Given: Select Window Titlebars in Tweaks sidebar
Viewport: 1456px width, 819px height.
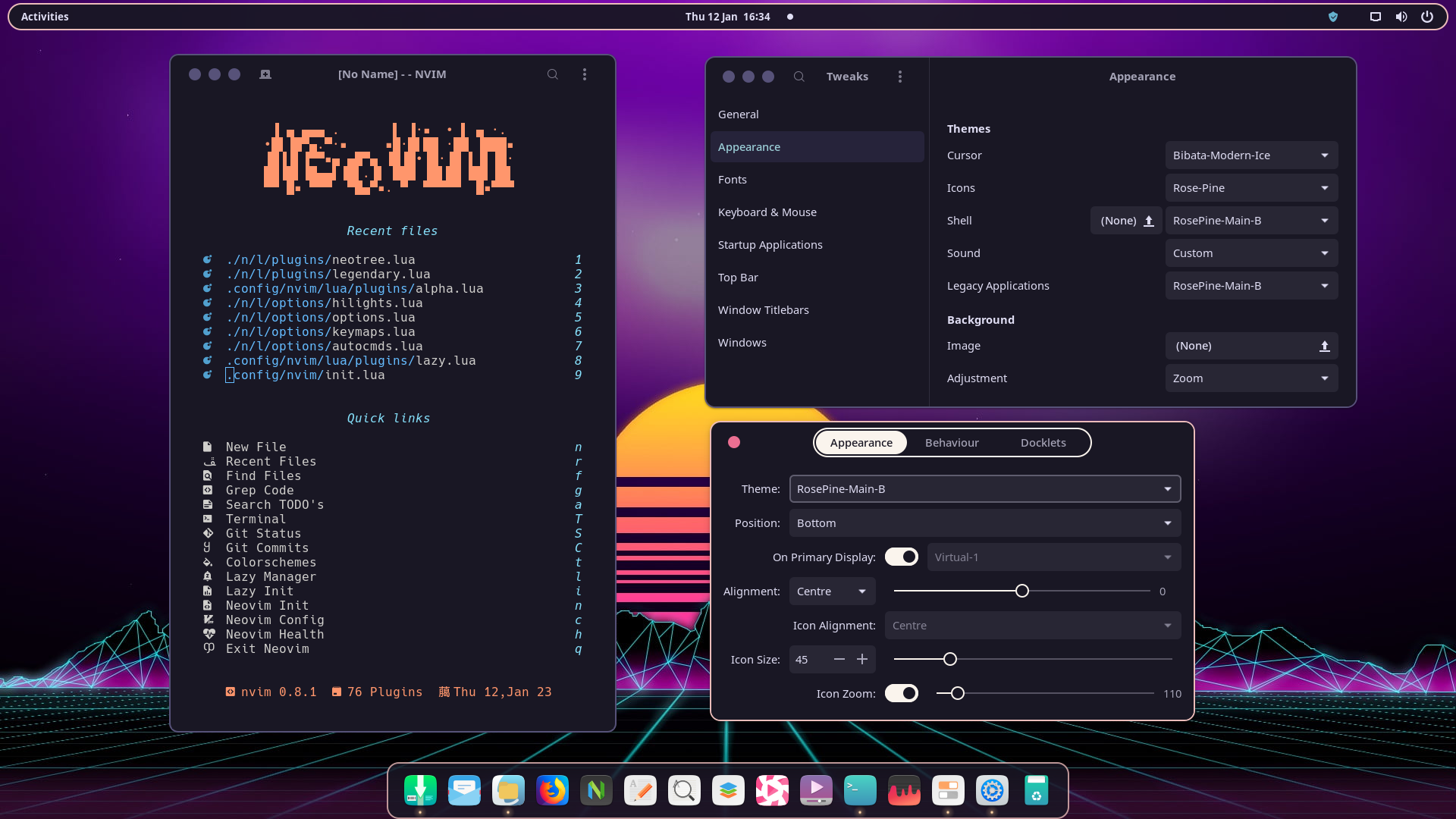Looking at the screenshot, I should 817,310.
